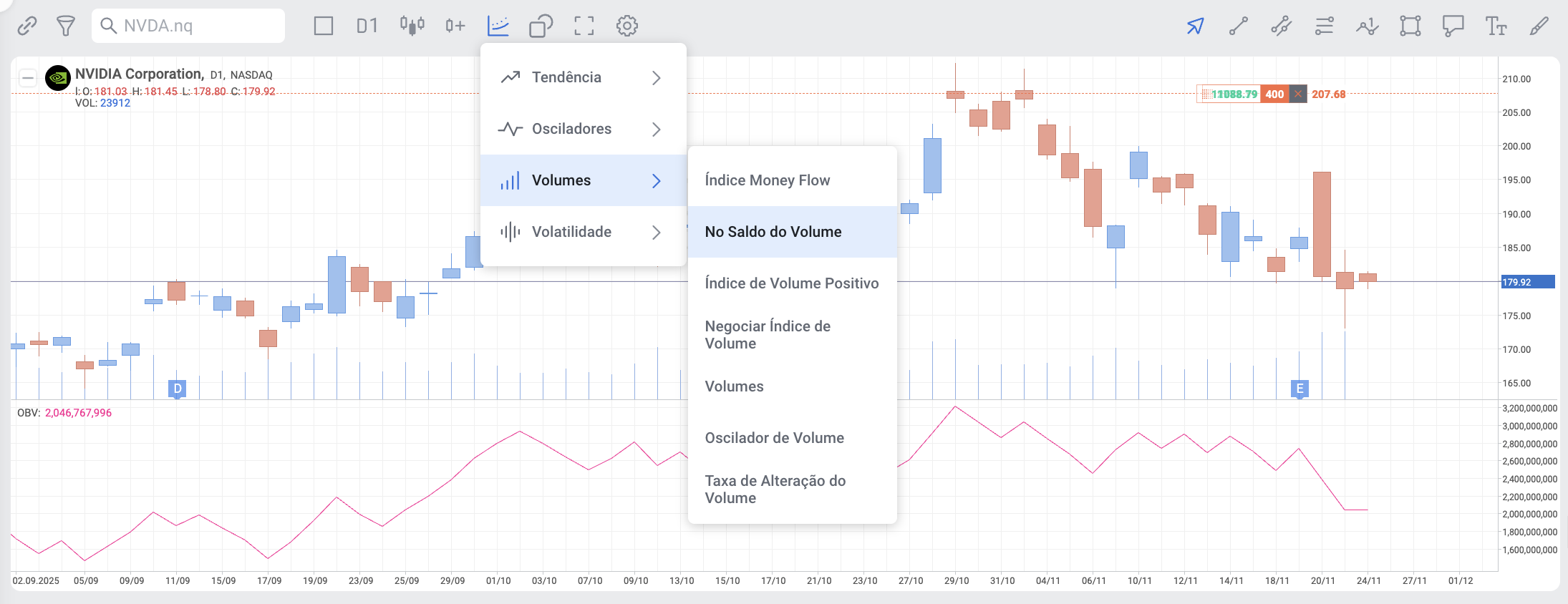
Task: Select the comment bubble annotation tool
Action: click(1453, 26)
